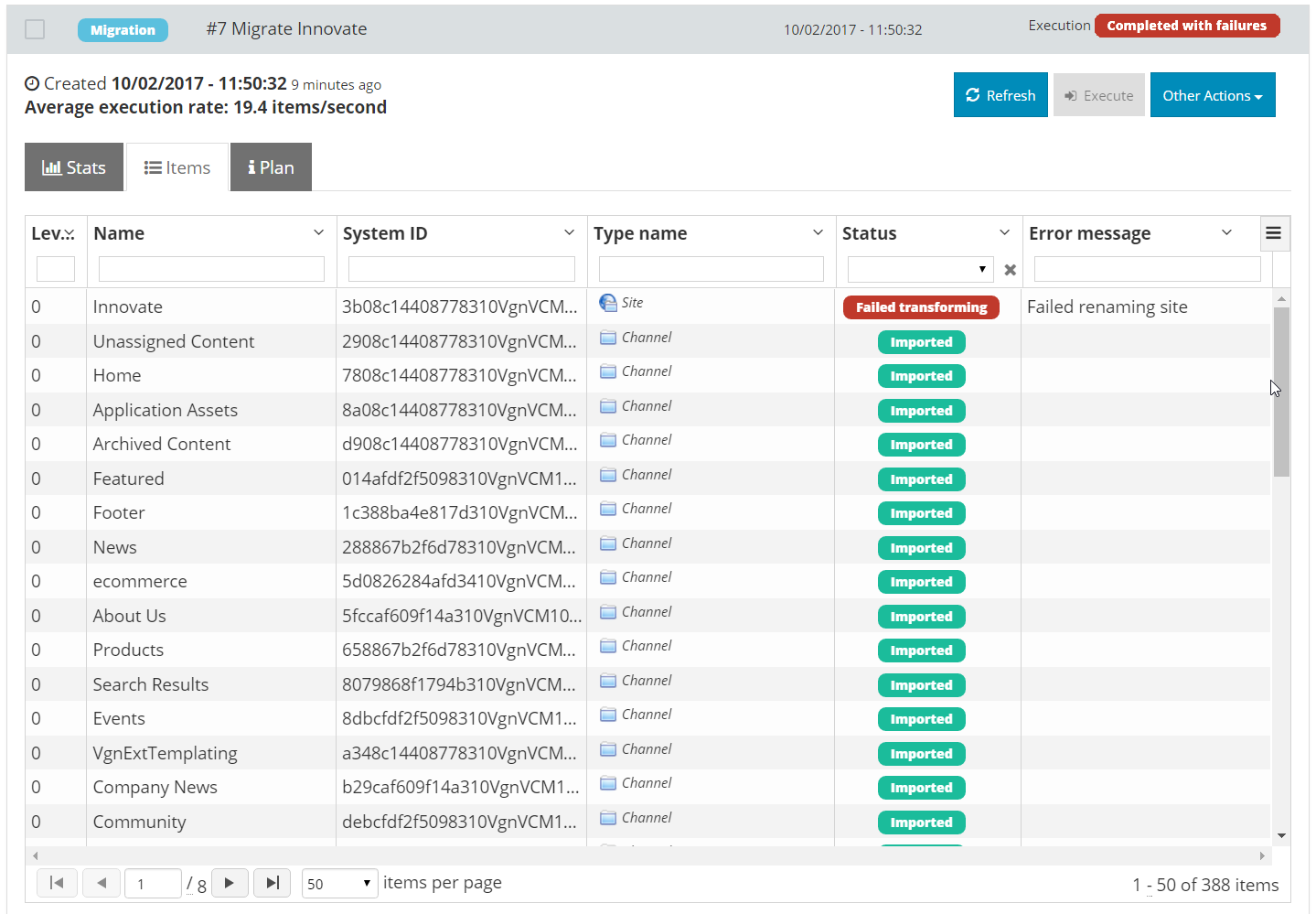Click the Site globe icon in Innovate row
This screenshot has height=914, width=1316.
(608, 303)
